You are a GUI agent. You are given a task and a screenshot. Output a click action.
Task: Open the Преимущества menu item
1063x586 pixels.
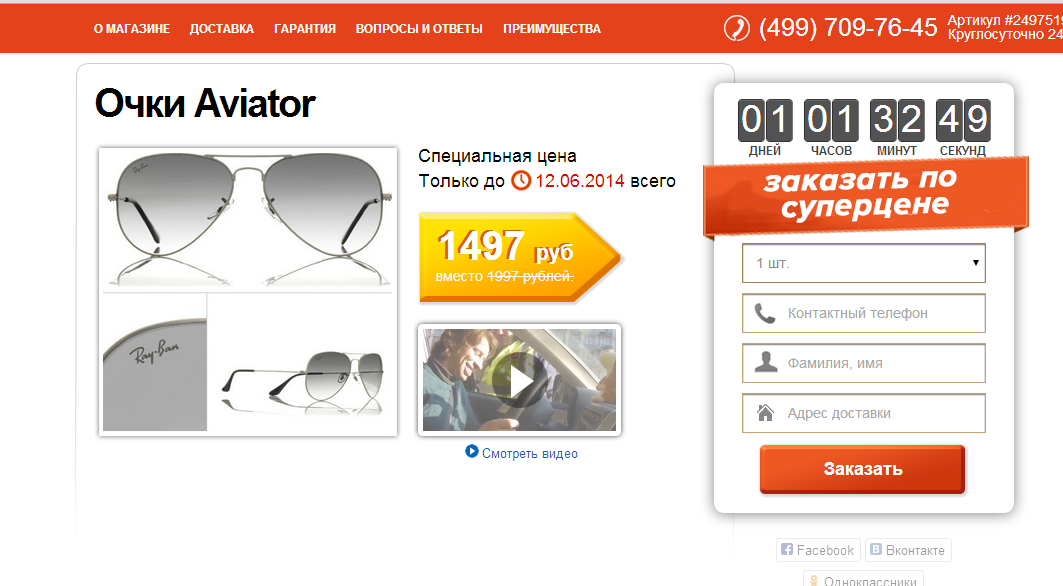tap(552, 28)
